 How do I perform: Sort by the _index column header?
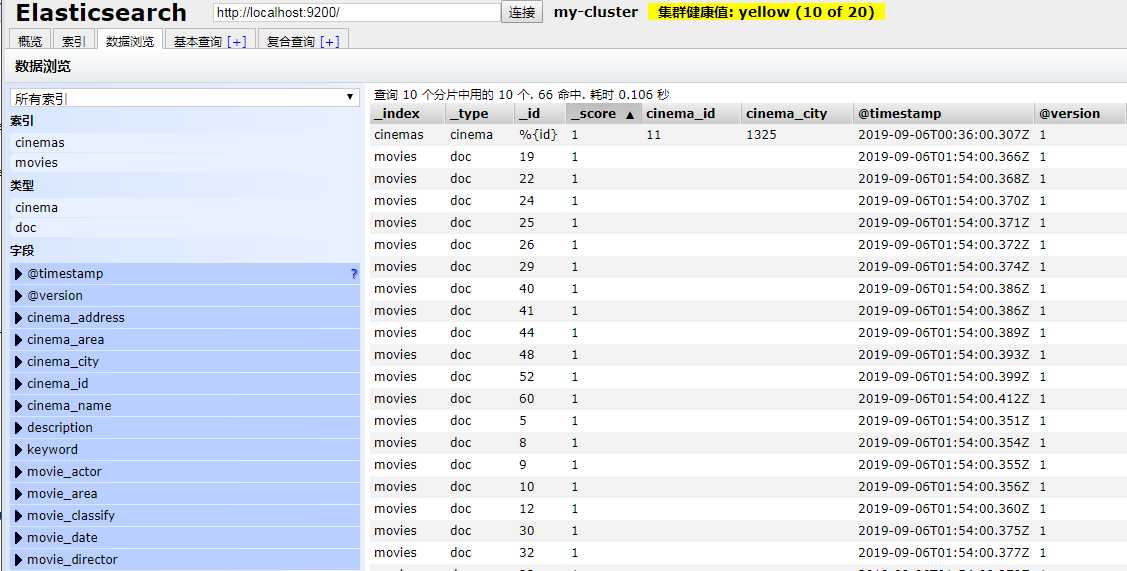coord(408,114)
